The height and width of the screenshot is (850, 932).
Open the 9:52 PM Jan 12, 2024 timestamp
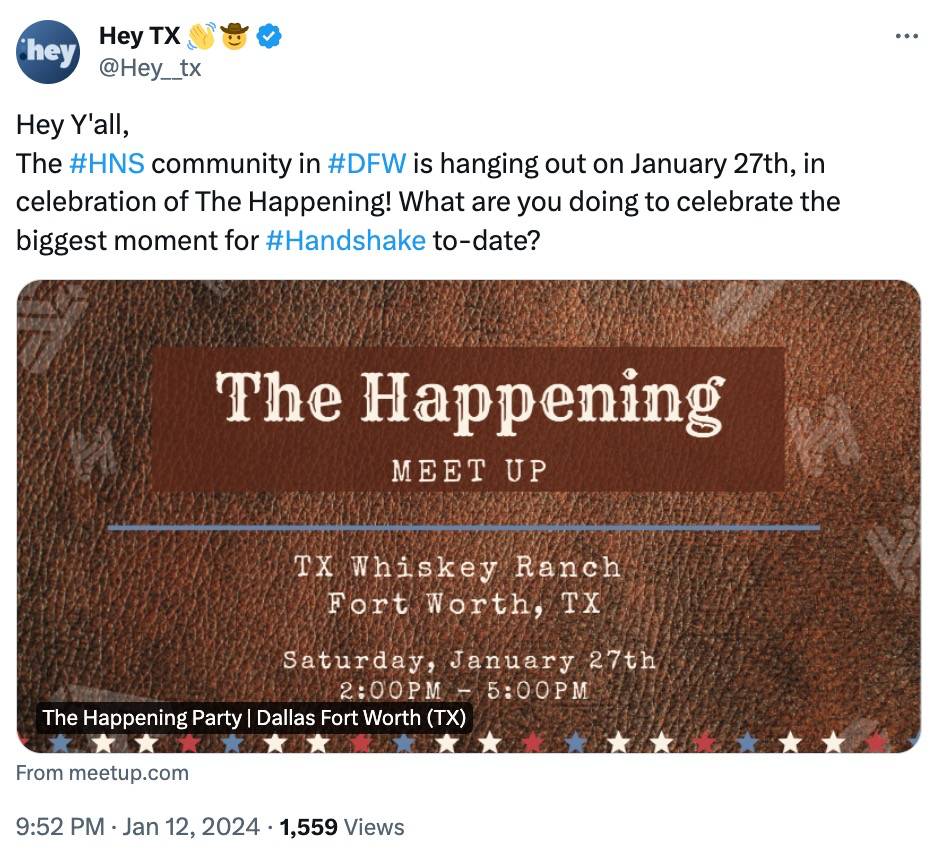[x=139, y=827]
